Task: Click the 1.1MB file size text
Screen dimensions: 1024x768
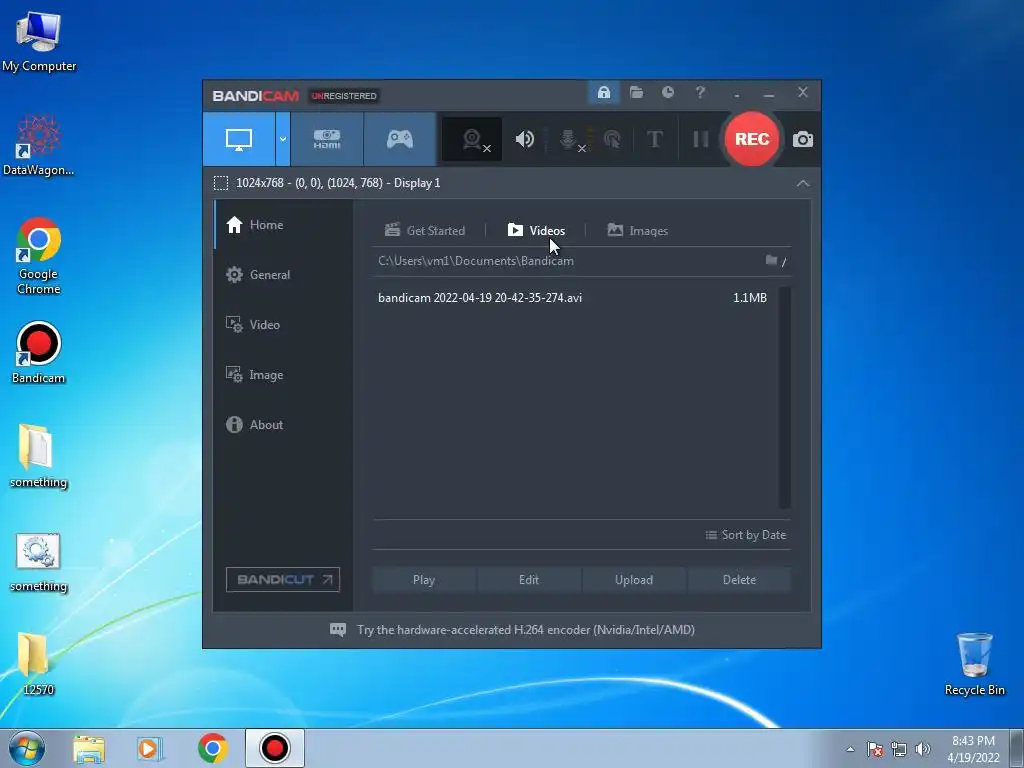Action: tap(750, 298)
